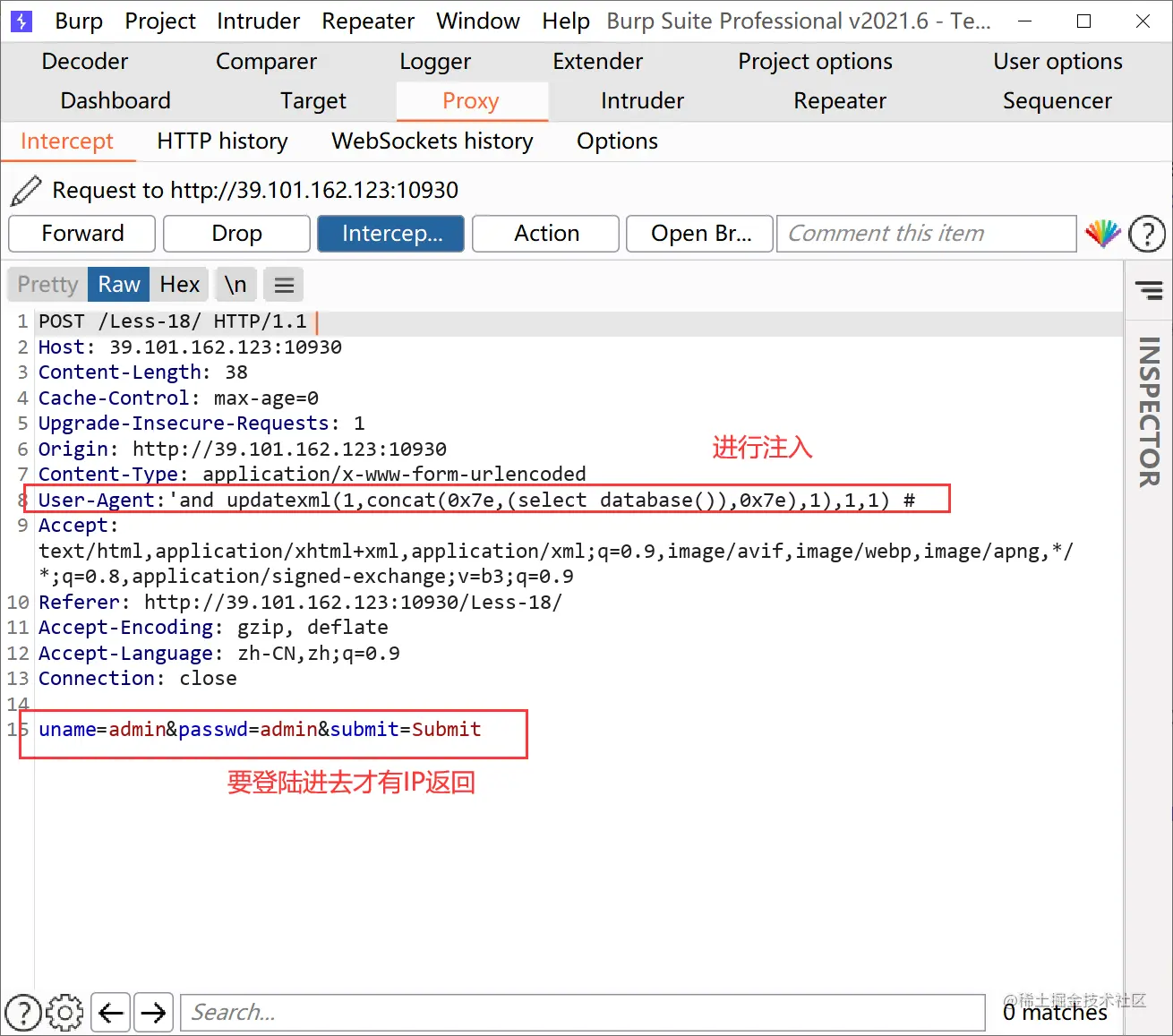Switch to Raw view
This screenshot has height=1036, width=1173.
coord(119,285)
